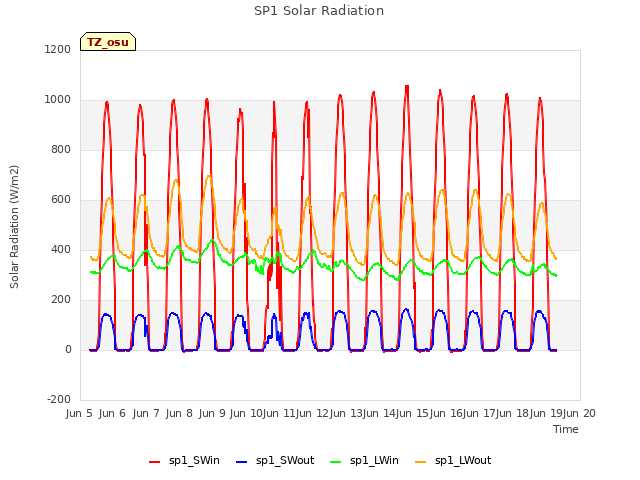The width and height of the screenshot is (640, 480).
Task: Click the Time axis label
Action: click(x=566, y=429)
